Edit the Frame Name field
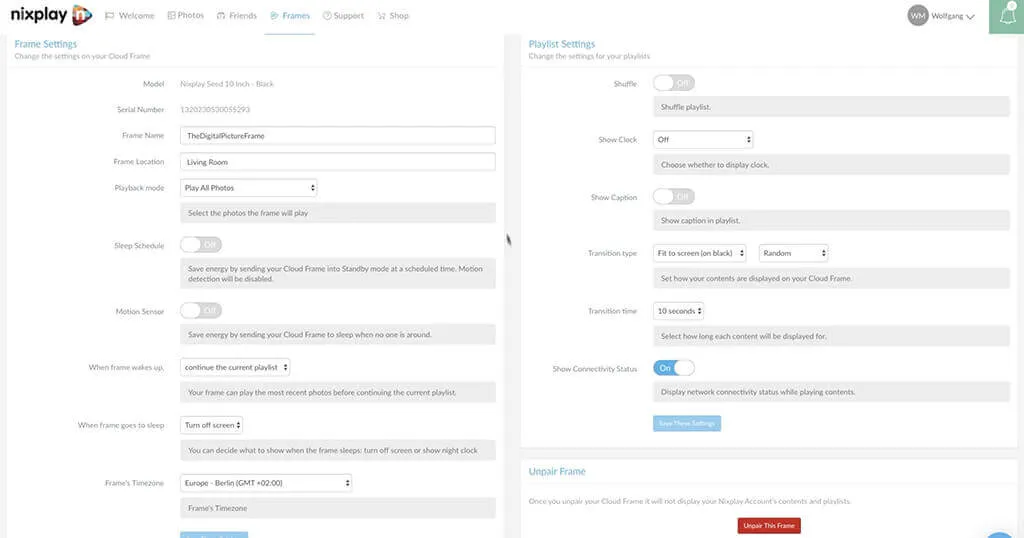The image size is (1024, 538). tap(338, 136)
